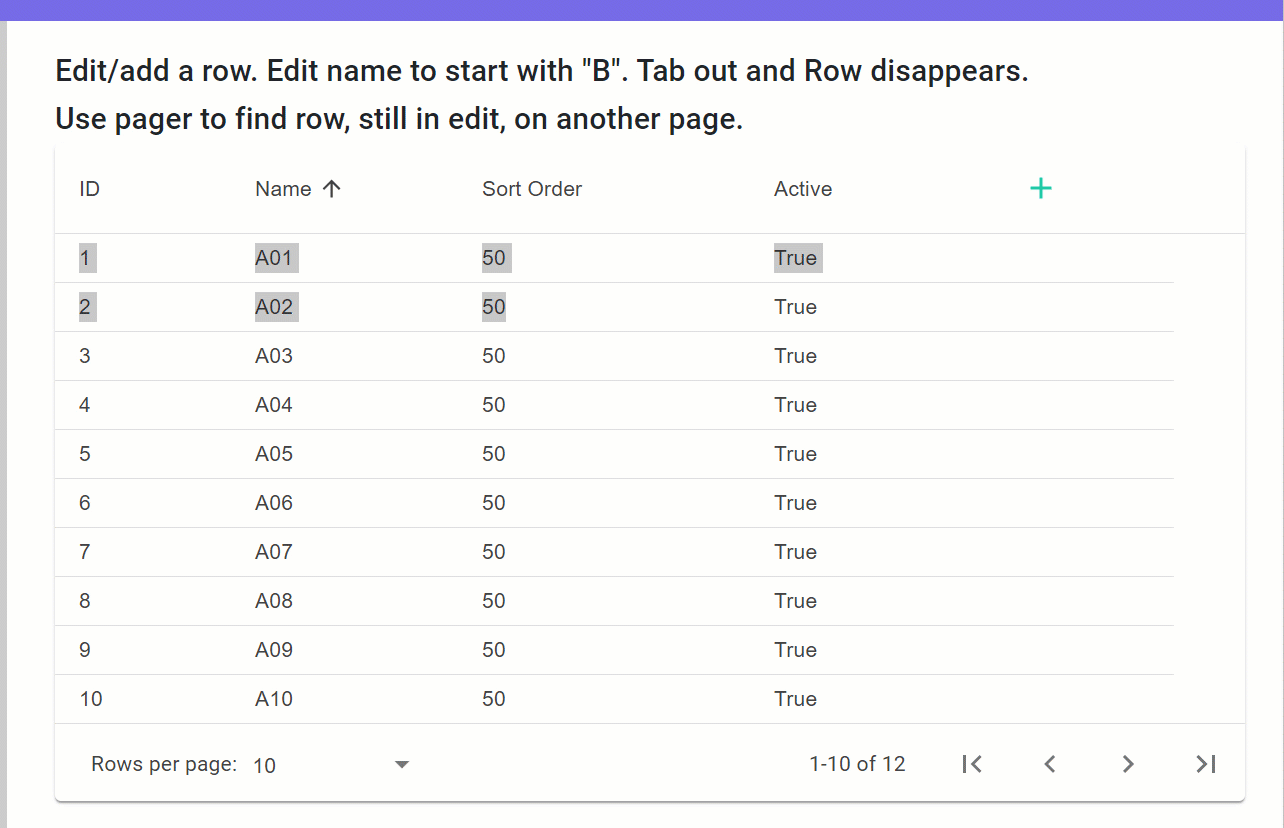Toggle the Active value on row 3
This screenshot has height=828, width=1284.
[795, 356]
